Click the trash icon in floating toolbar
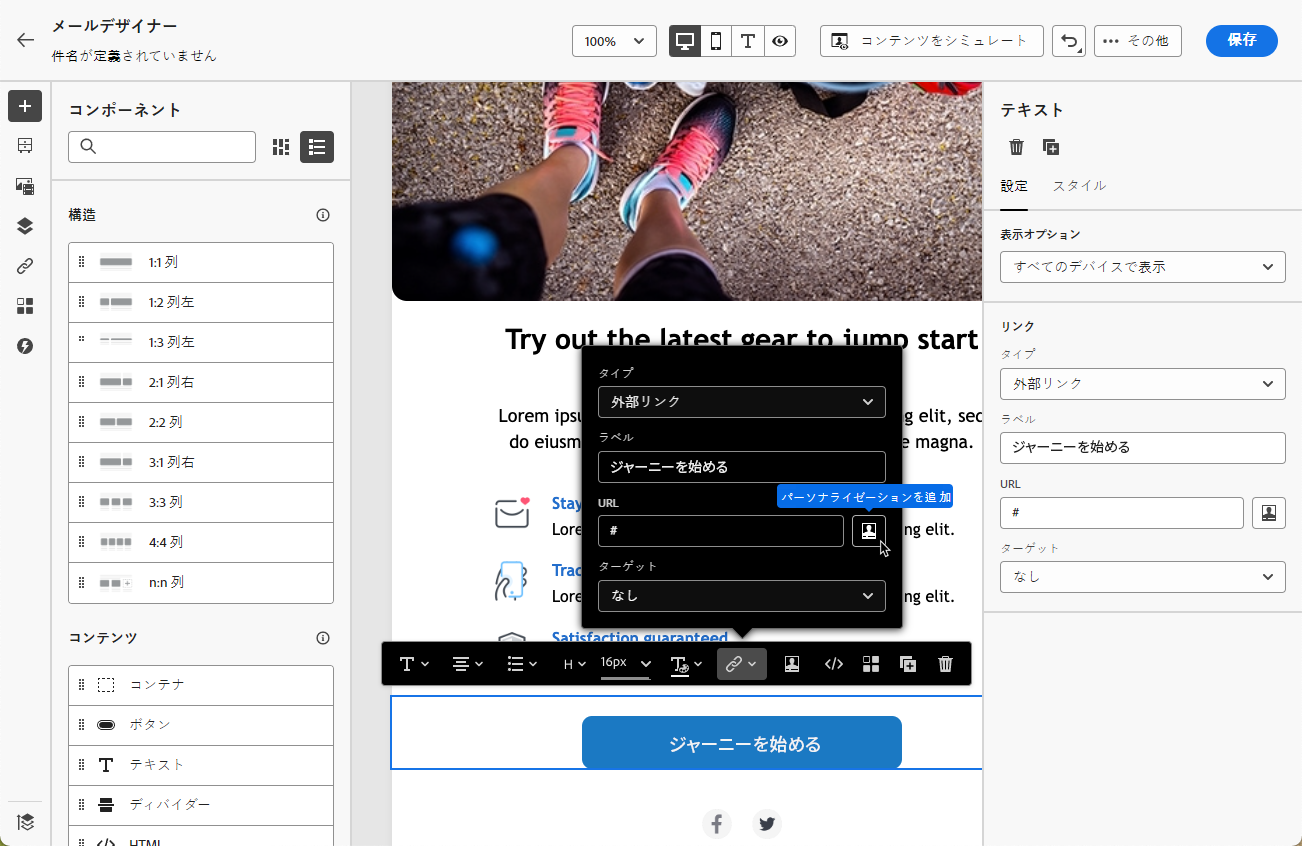This screenshot has width=1302, height=846. pyautogui.click(x=945, y=664)
